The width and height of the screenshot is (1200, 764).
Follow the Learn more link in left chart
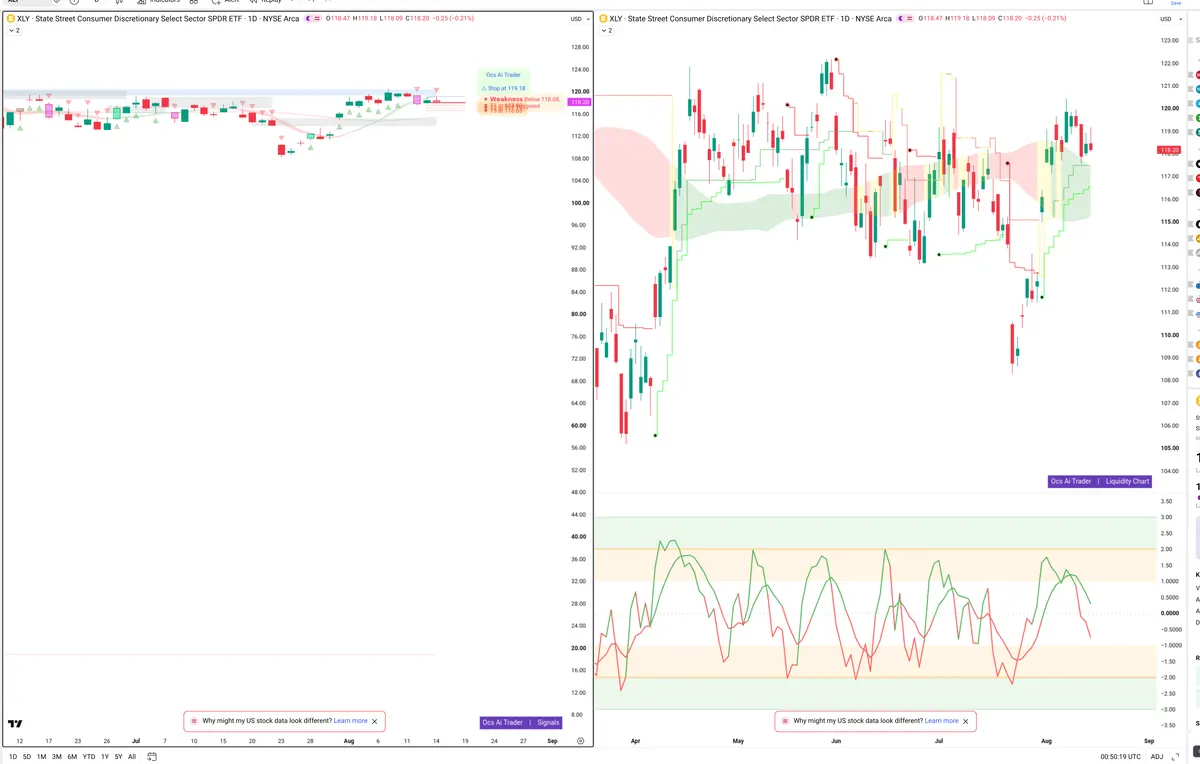point(350,721)
